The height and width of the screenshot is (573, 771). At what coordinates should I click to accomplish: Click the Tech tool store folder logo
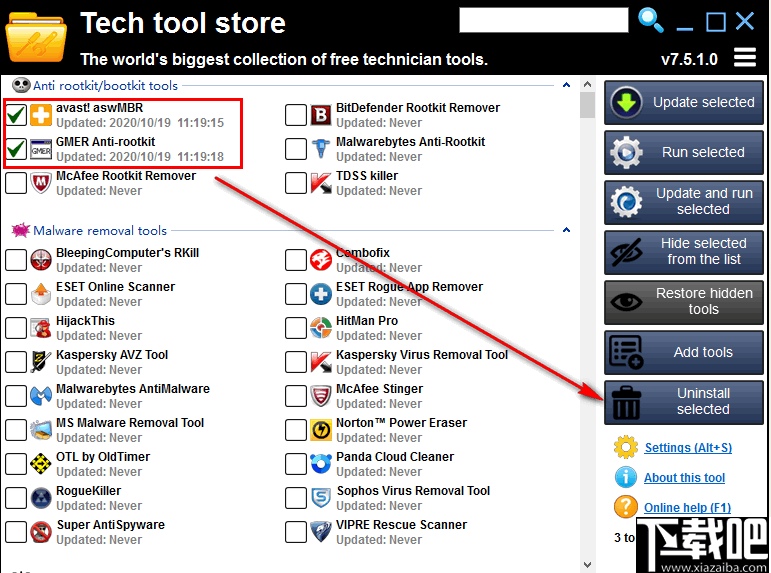pos(36,37)
